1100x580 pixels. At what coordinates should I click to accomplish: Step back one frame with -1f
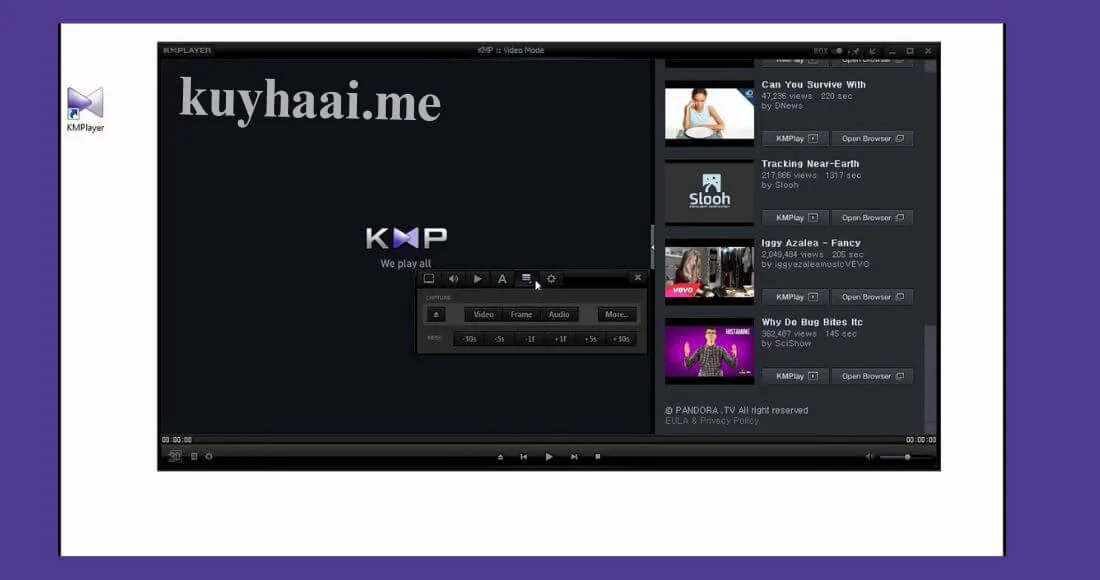530,339
